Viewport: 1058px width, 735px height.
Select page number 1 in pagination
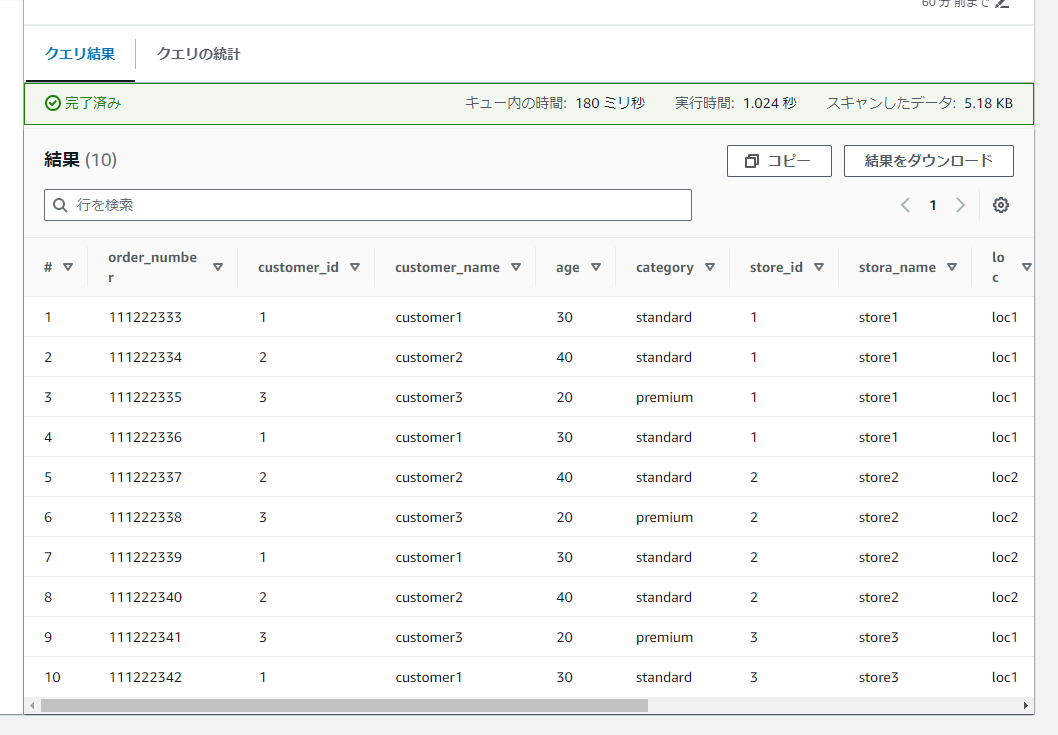[x=932, y=205]
